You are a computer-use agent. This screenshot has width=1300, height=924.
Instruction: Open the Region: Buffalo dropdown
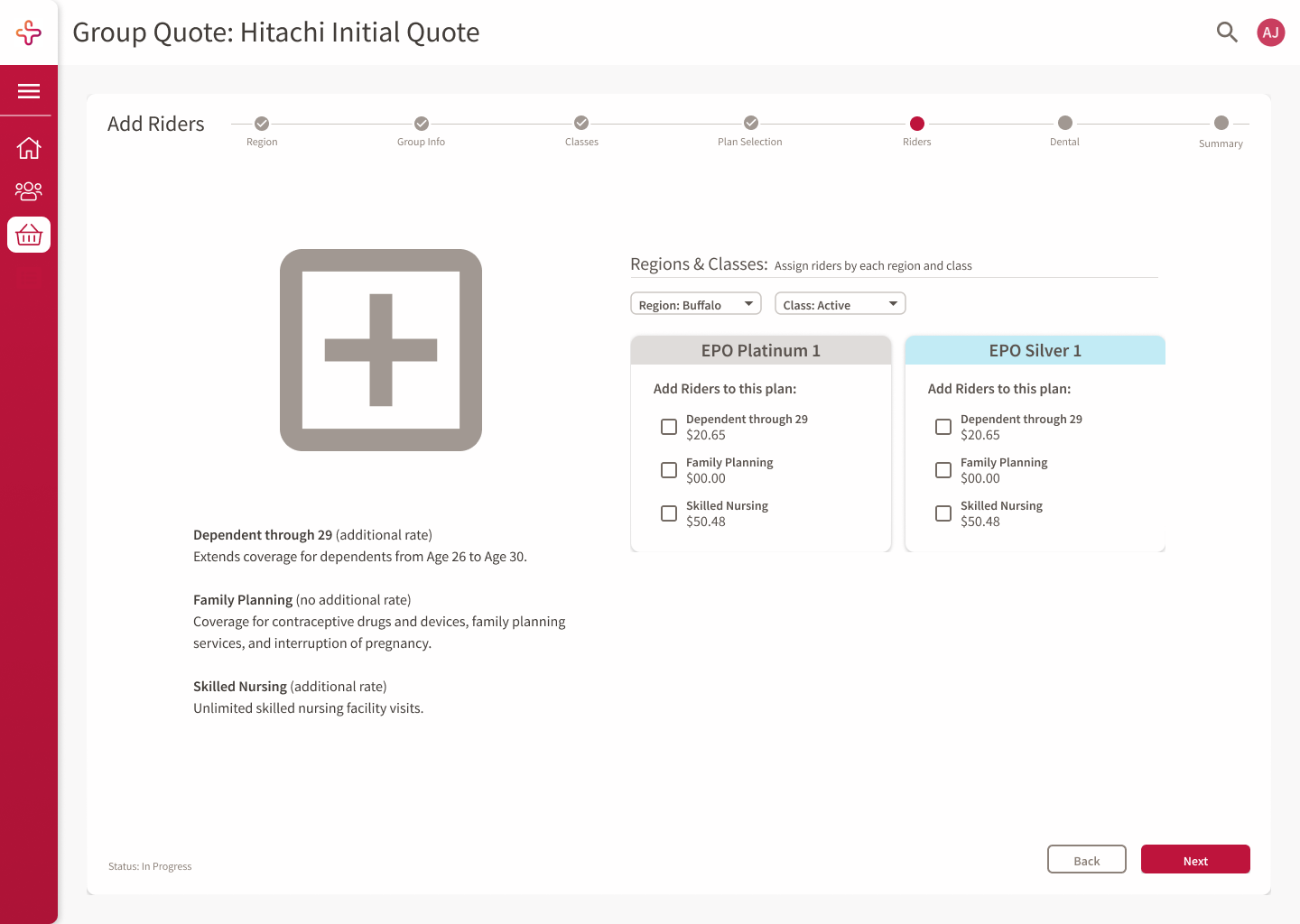(696, 304)
